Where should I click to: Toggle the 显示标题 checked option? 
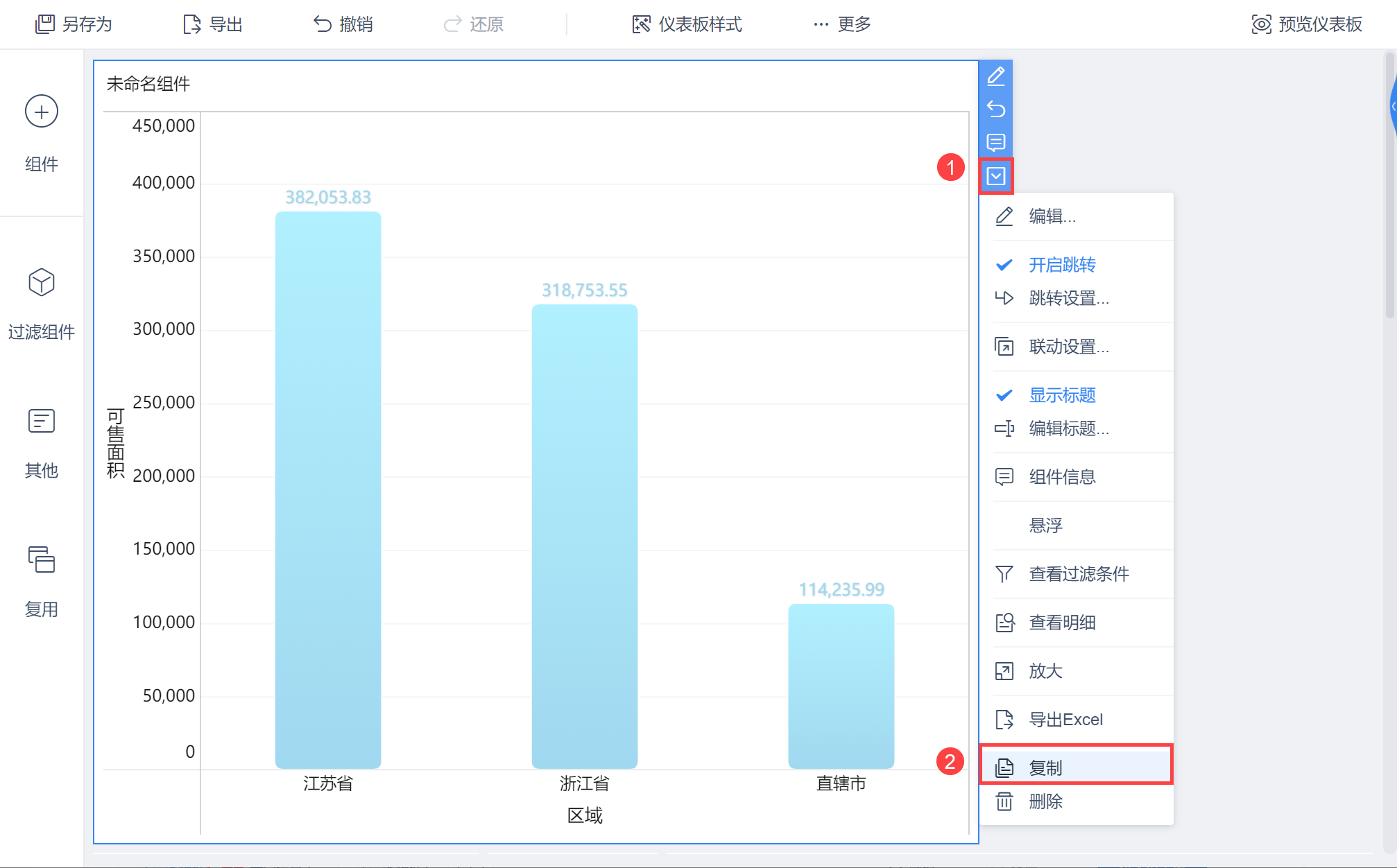1061,395
